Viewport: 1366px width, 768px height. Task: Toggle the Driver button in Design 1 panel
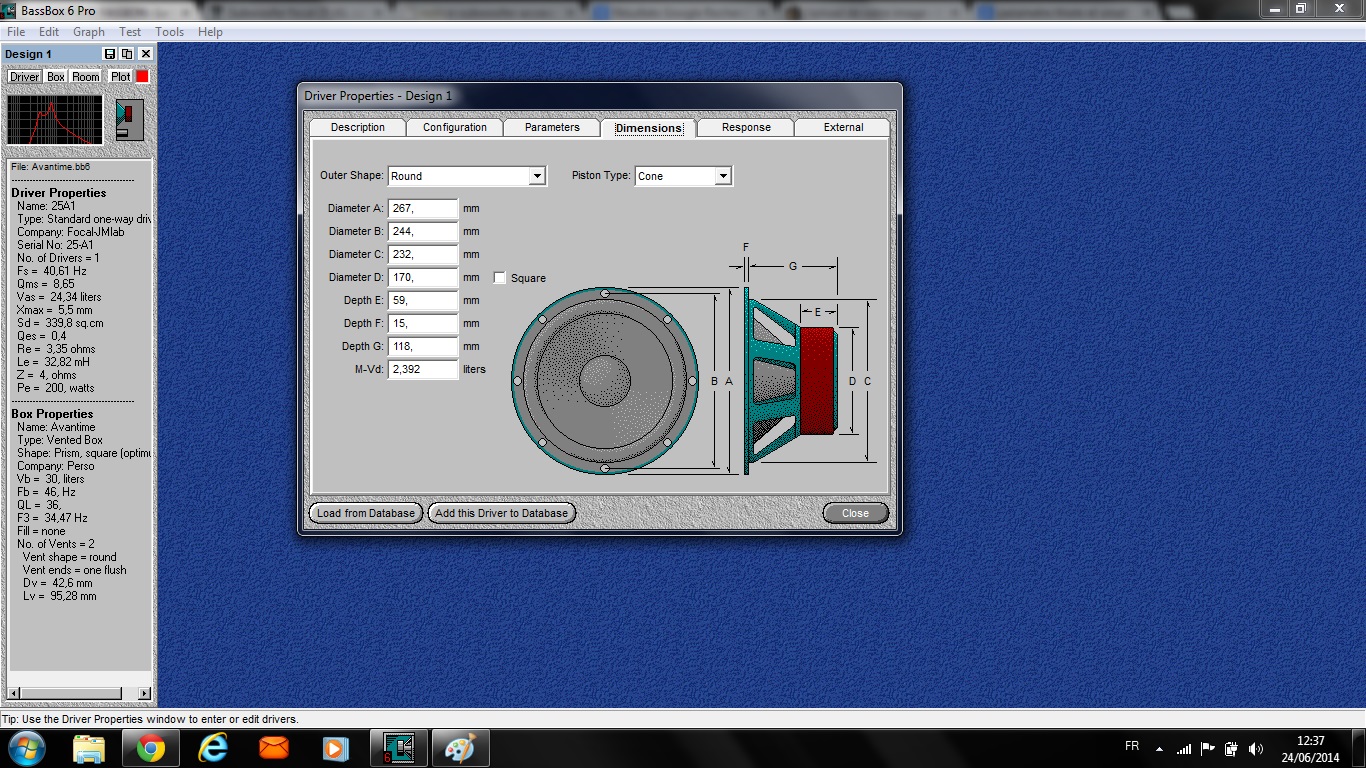point(24,77)
